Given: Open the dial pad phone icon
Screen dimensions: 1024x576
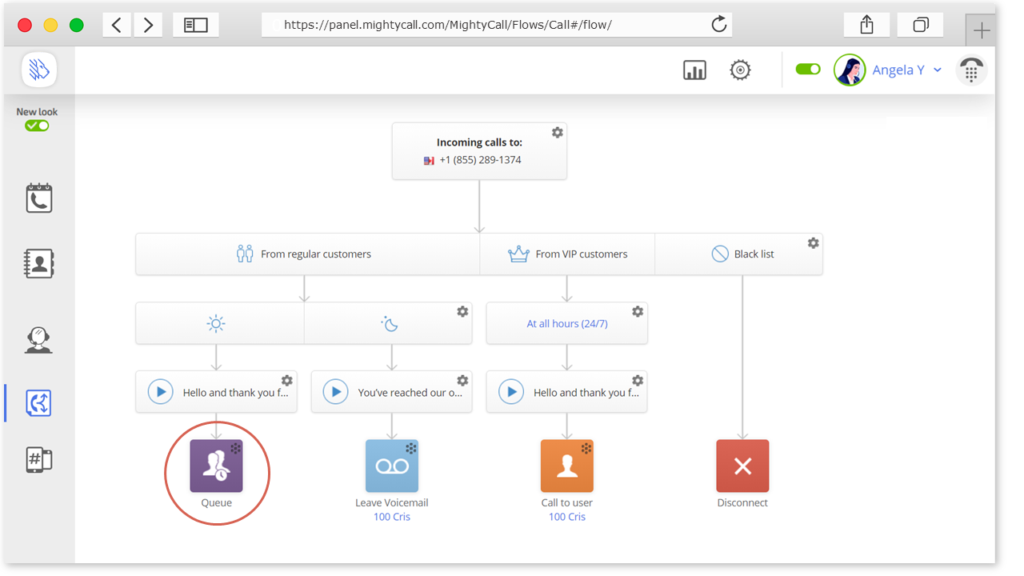Looking at the screenshot, I should pos(971,70).
